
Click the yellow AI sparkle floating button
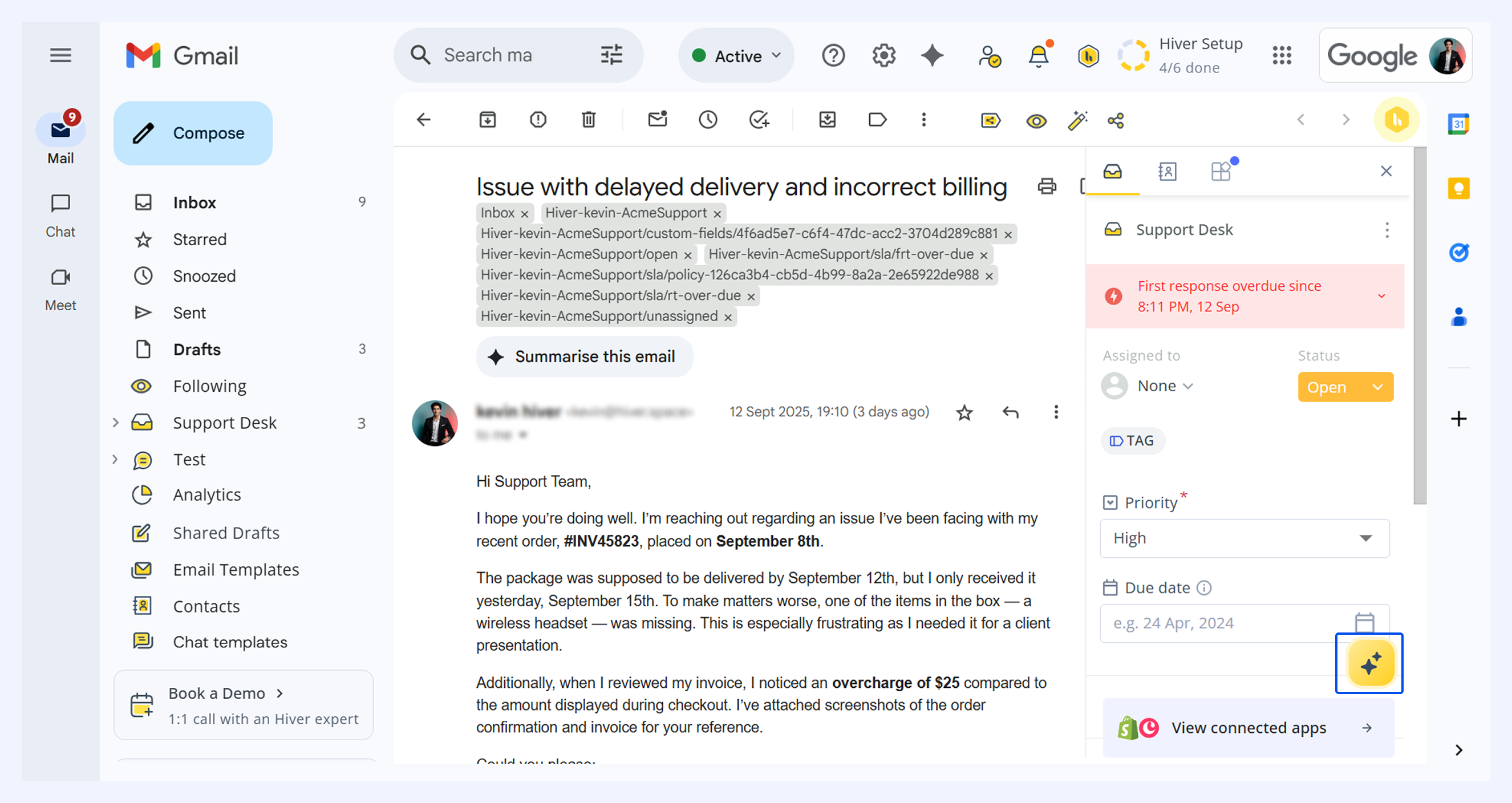pyautogui.click(x=1370, y=663)
